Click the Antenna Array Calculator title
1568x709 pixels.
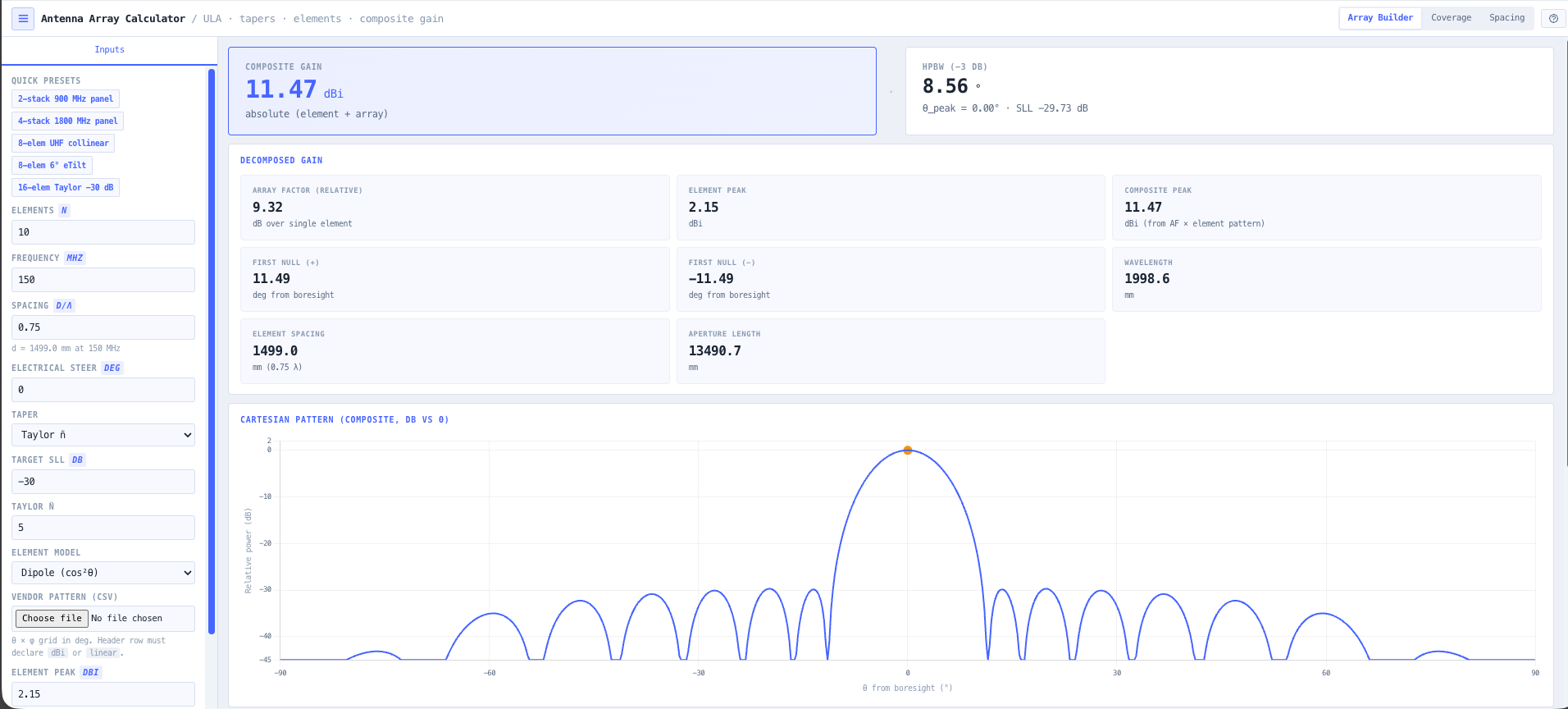[113, 19]
